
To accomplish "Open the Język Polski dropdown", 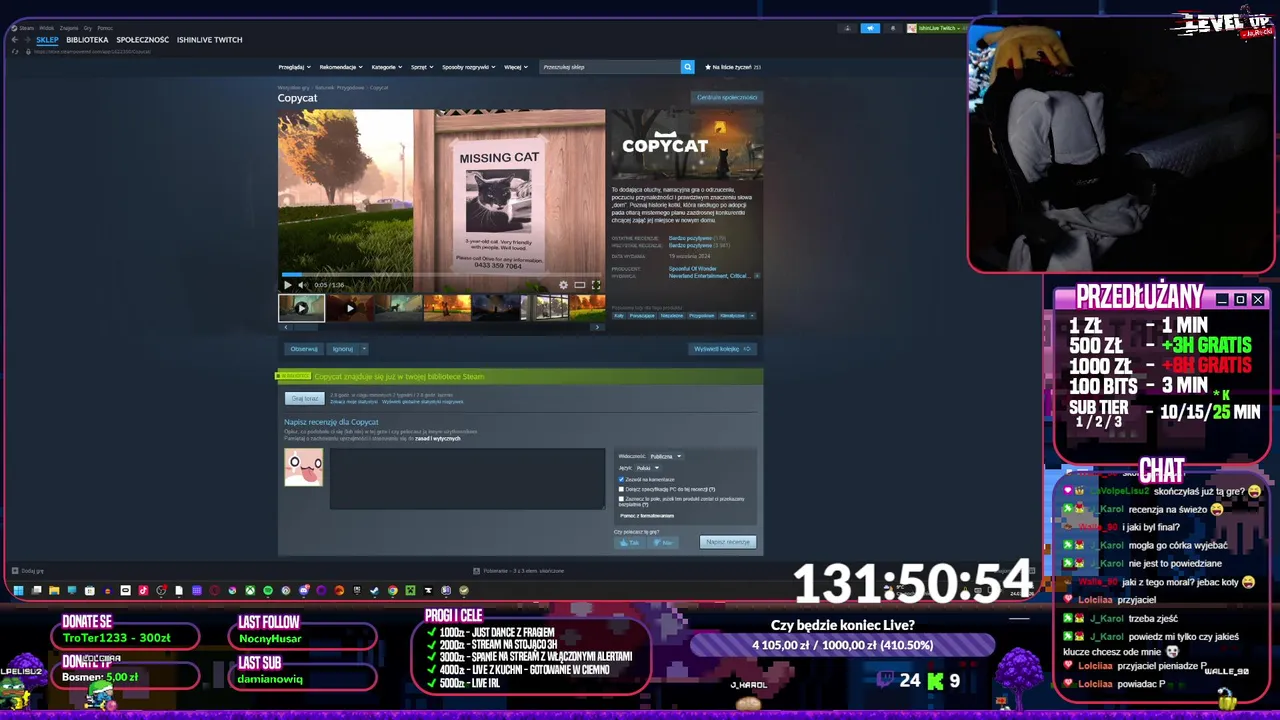I will coord(647,468).
